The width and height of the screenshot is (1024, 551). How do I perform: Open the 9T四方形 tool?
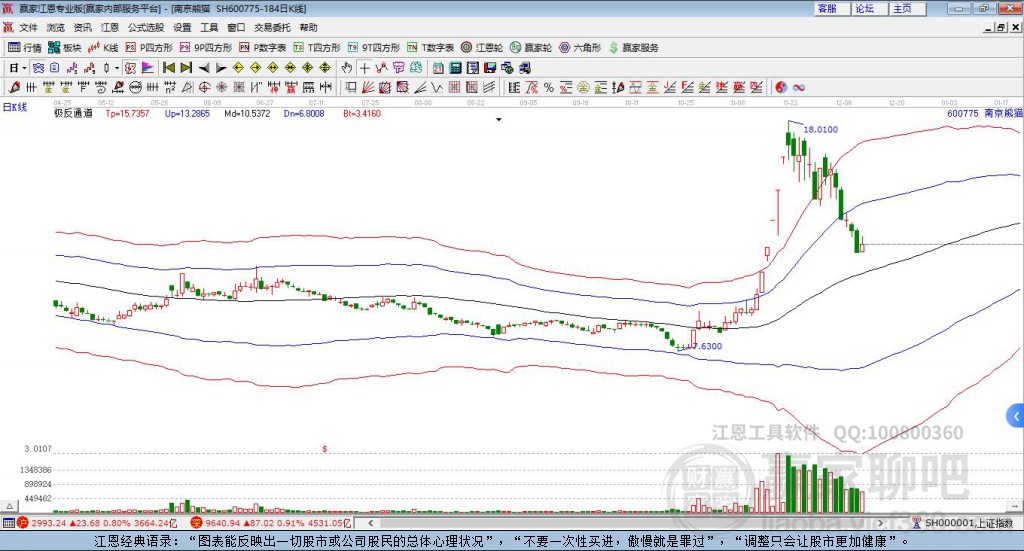click(x=374, y=48)
